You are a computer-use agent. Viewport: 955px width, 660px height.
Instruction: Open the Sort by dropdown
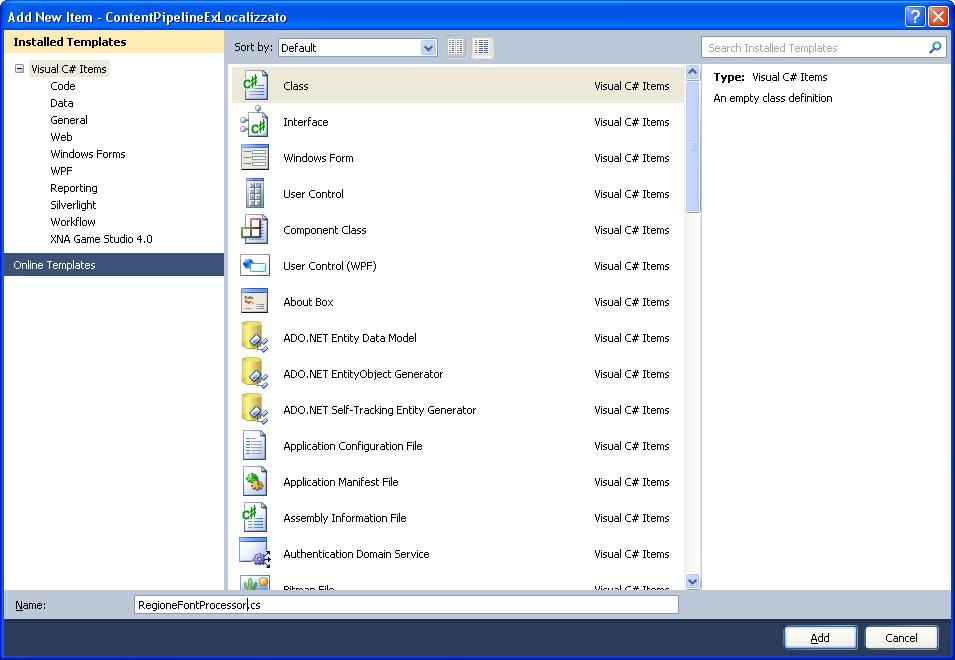pyautogui.click(x=358, y=47)
